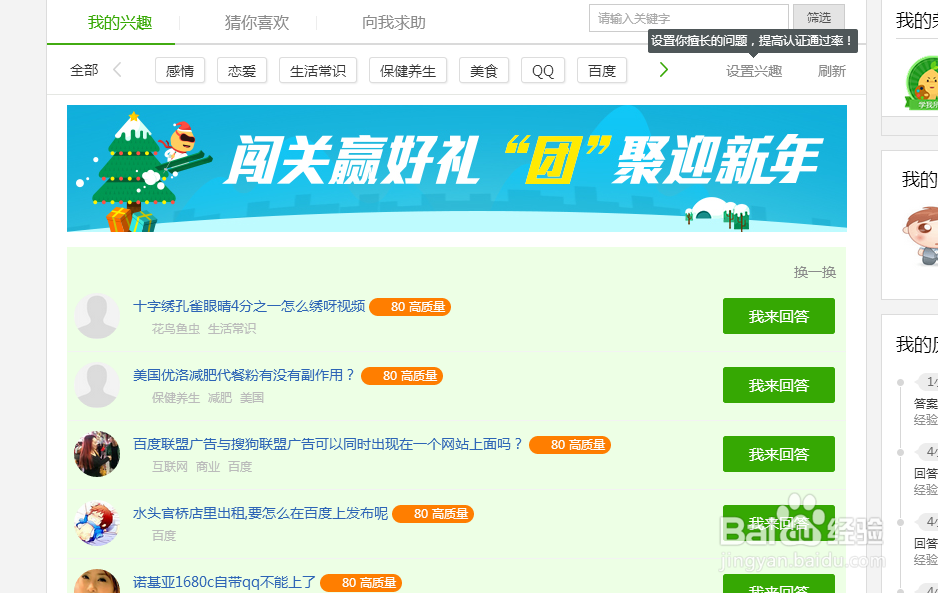
Task: Open the question about 水头官桥店里出租
Action: click(x=260, y=513)
